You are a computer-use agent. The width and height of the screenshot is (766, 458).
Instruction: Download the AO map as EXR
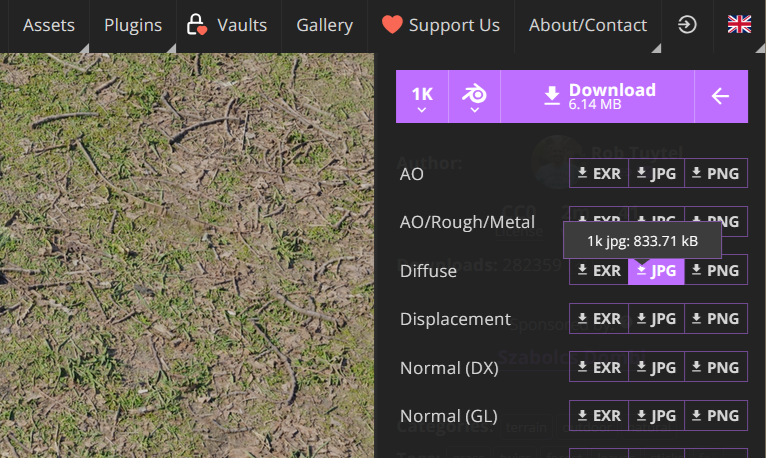point(599,174)
